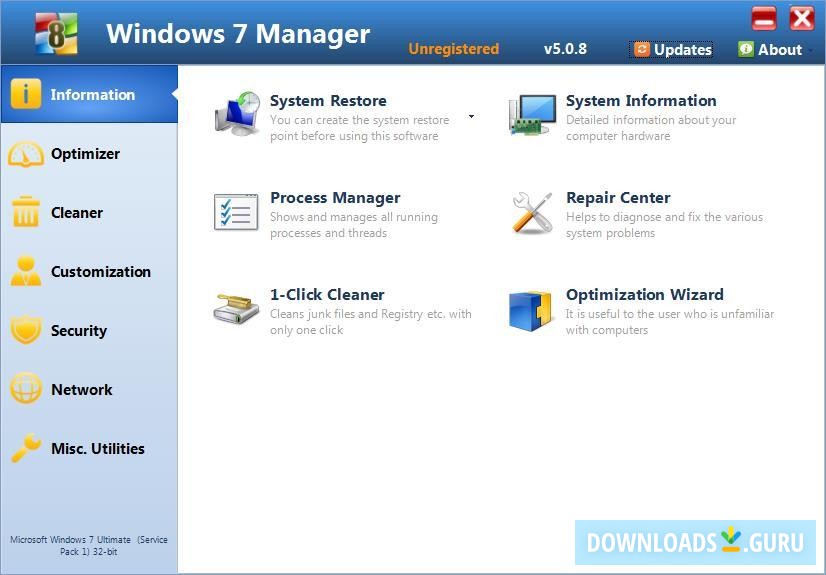
Task: Click the Information sidebar icon
Action: click(x=26, y=94)
